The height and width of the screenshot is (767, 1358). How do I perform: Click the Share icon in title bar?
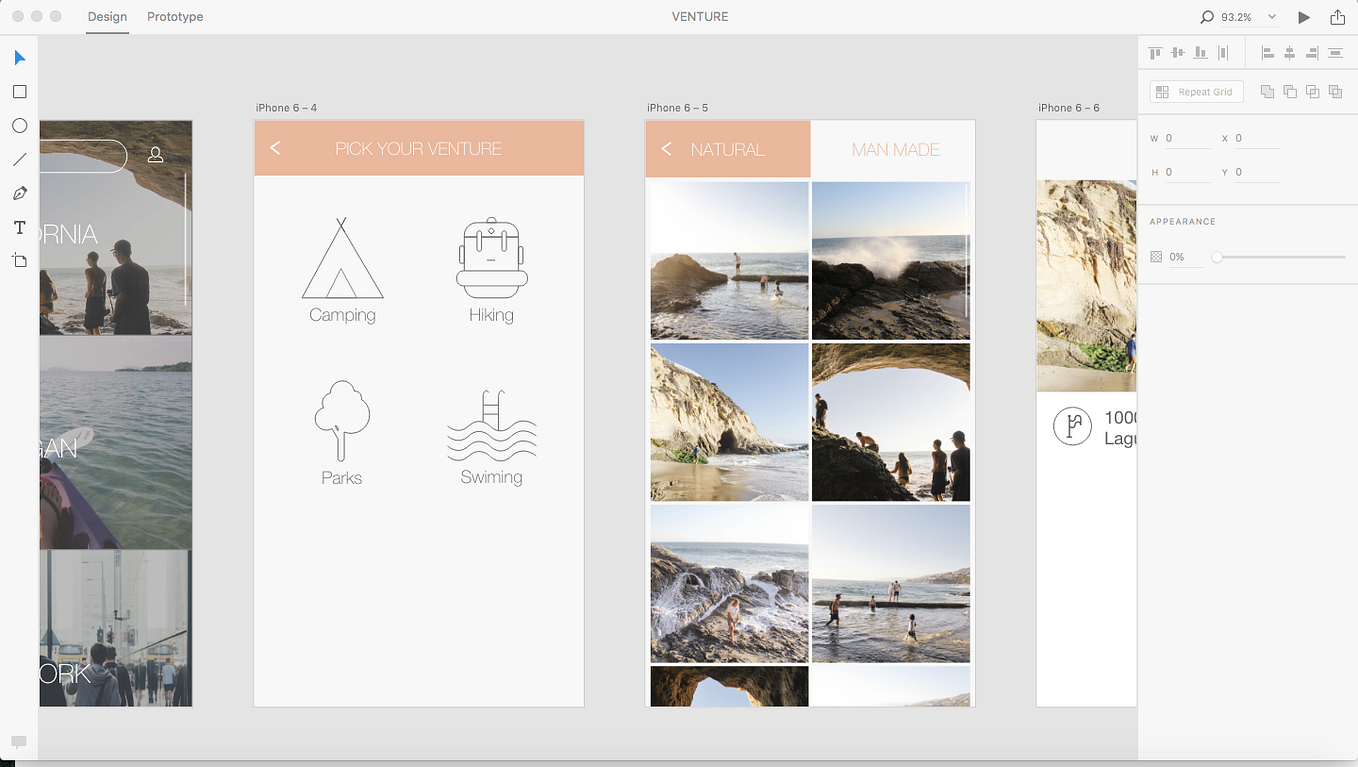[1337, 16]
